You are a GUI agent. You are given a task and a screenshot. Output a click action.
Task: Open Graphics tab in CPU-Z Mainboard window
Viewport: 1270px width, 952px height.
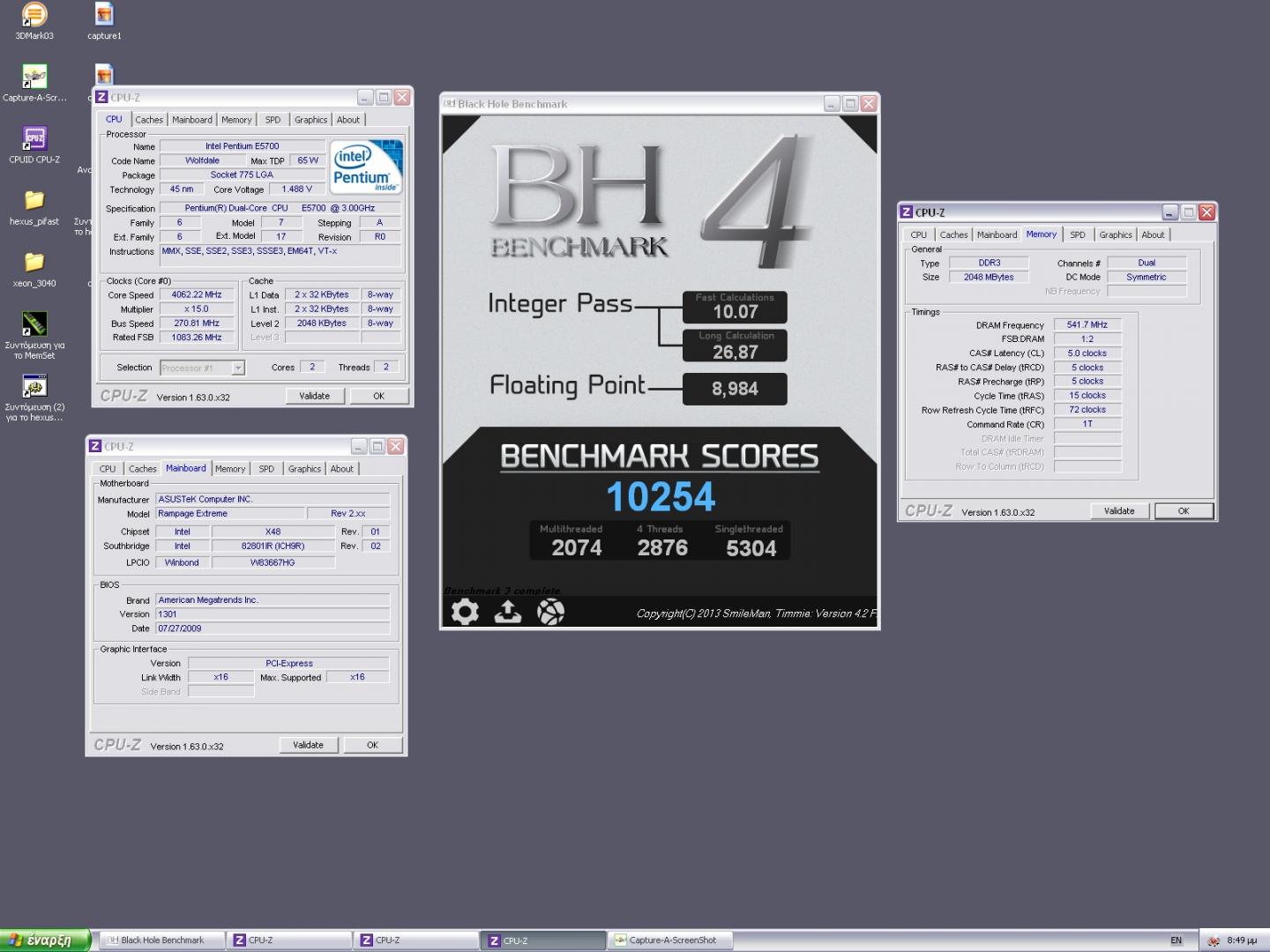coord(304,469)
